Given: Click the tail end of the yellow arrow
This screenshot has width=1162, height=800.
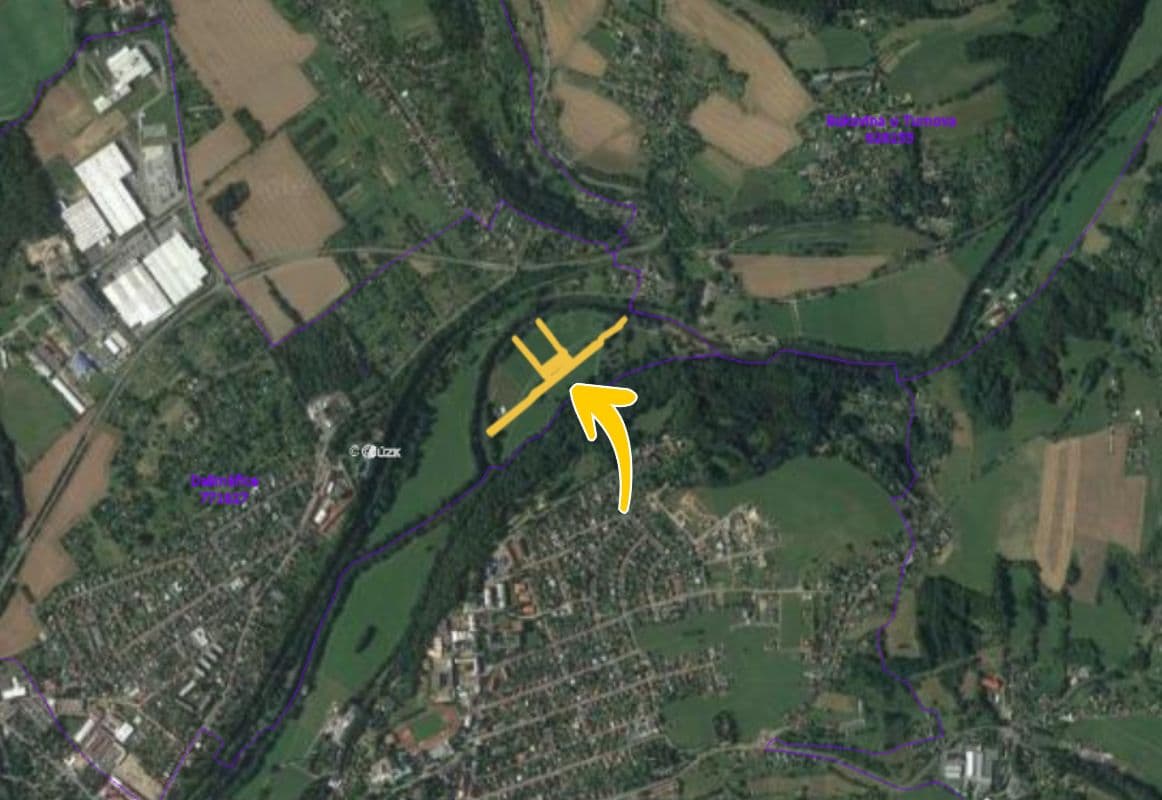Looking at the screenshot, I should click(624, 508).
